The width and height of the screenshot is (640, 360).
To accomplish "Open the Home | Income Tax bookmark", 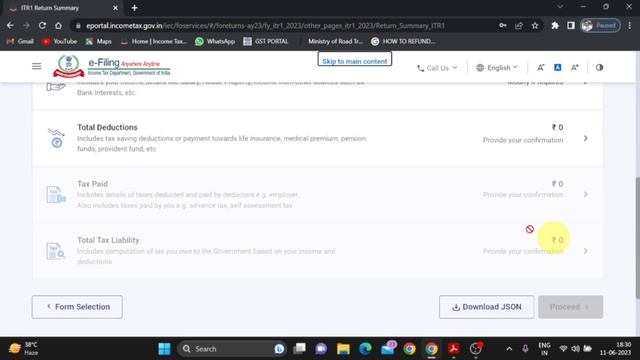I will coord(153,41).
